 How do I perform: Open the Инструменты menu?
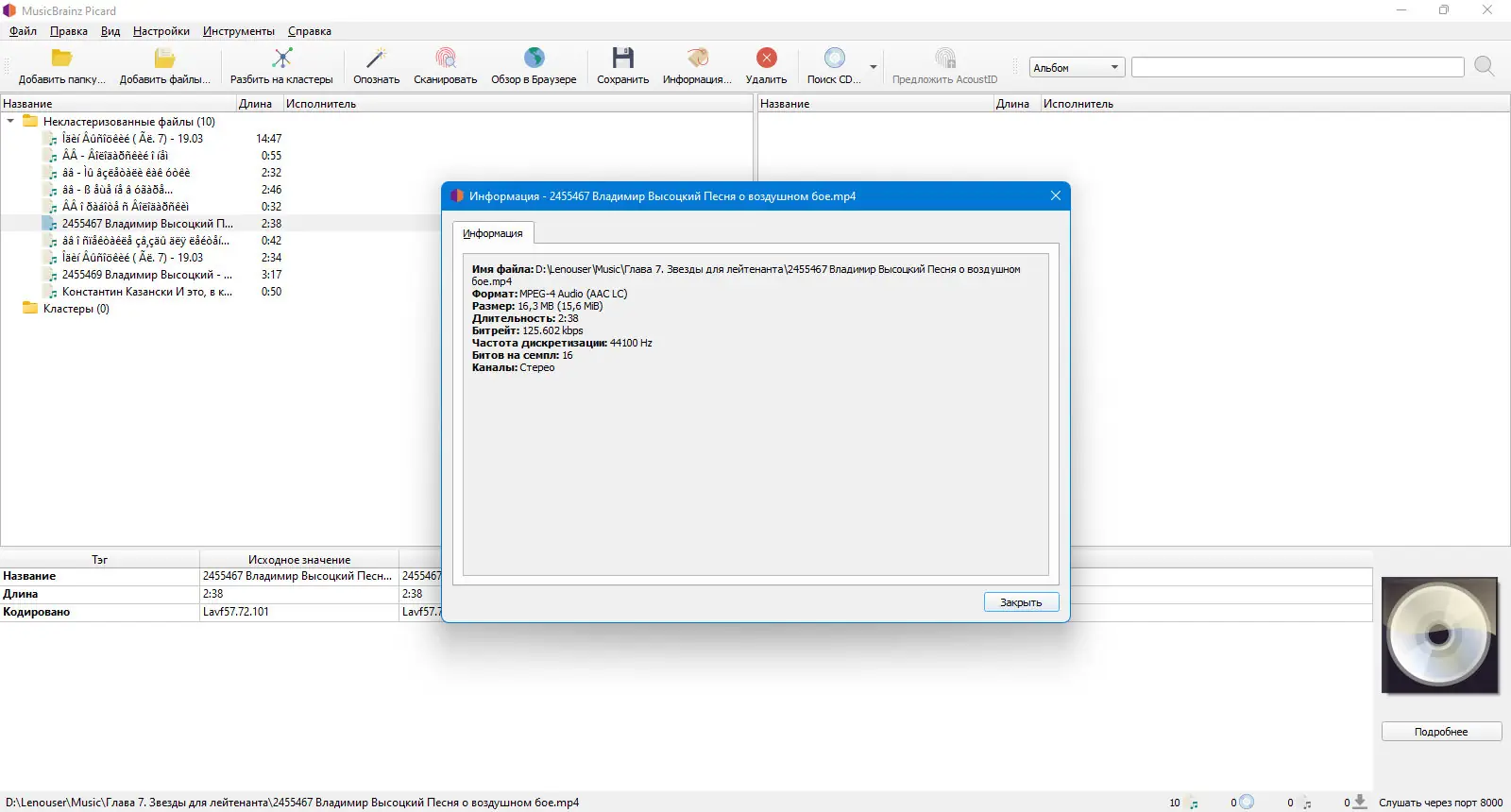239,31
